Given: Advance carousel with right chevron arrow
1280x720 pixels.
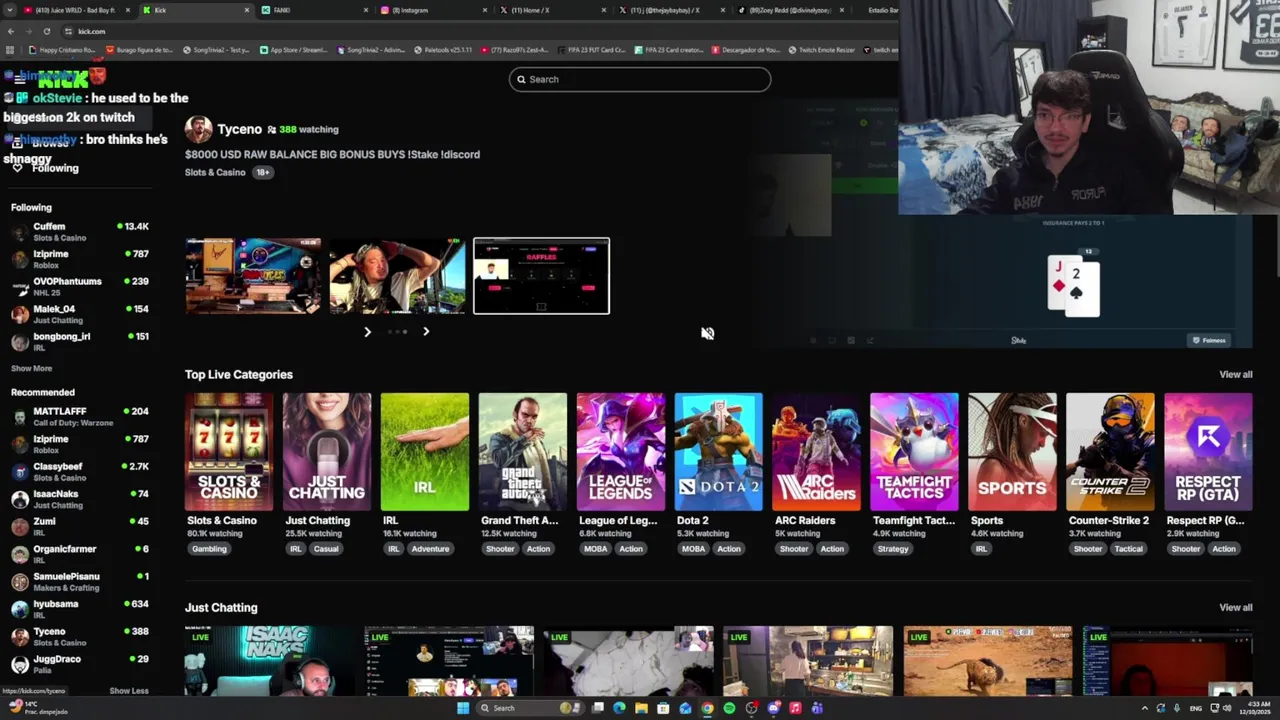Looking at the screenshot, I should point(426,331).
